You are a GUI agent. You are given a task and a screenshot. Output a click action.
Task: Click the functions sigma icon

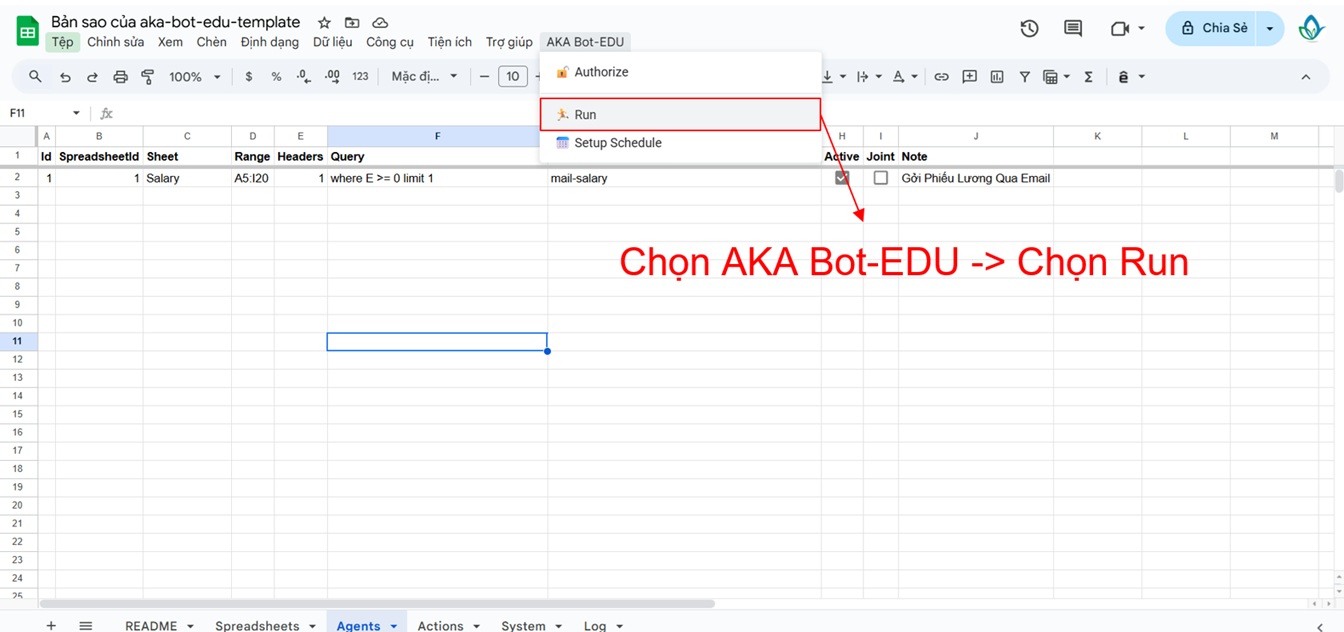[x=1088, y=77]
